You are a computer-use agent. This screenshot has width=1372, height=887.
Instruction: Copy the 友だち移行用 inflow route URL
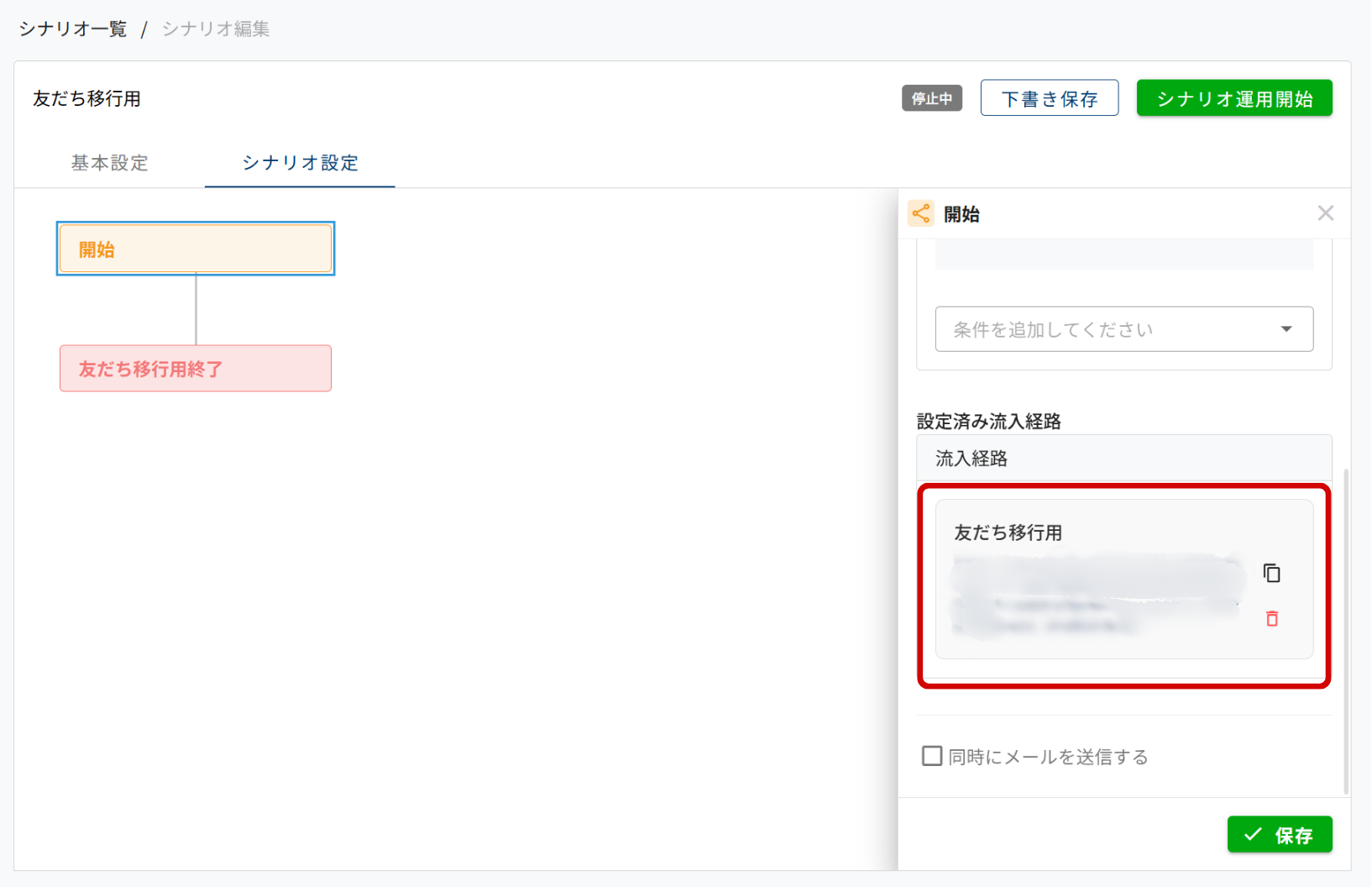(1271, 573)
